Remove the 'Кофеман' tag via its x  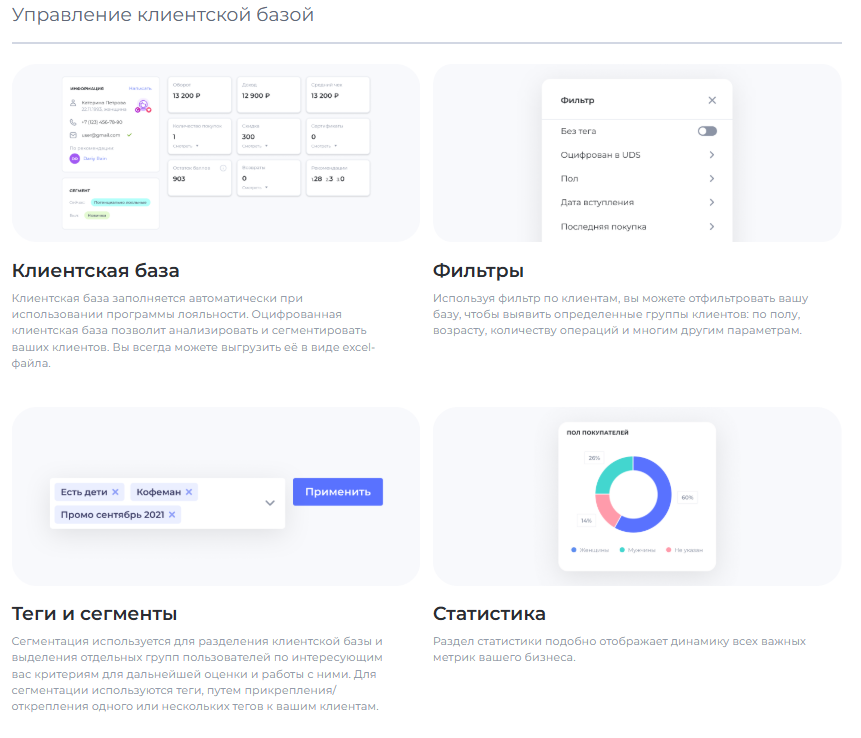[x=189, y=492]
